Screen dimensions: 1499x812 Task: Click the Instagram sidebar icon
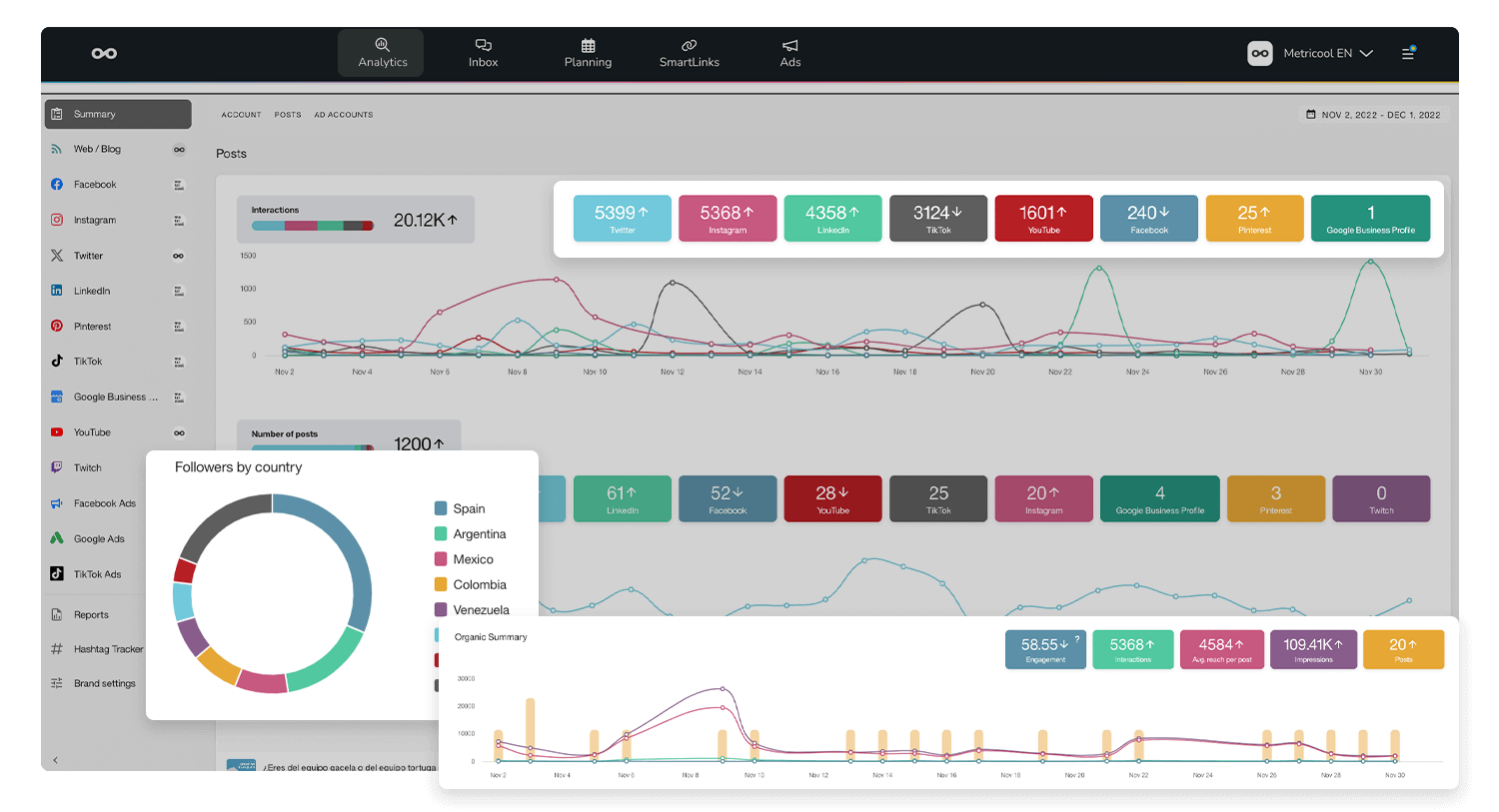57,220
